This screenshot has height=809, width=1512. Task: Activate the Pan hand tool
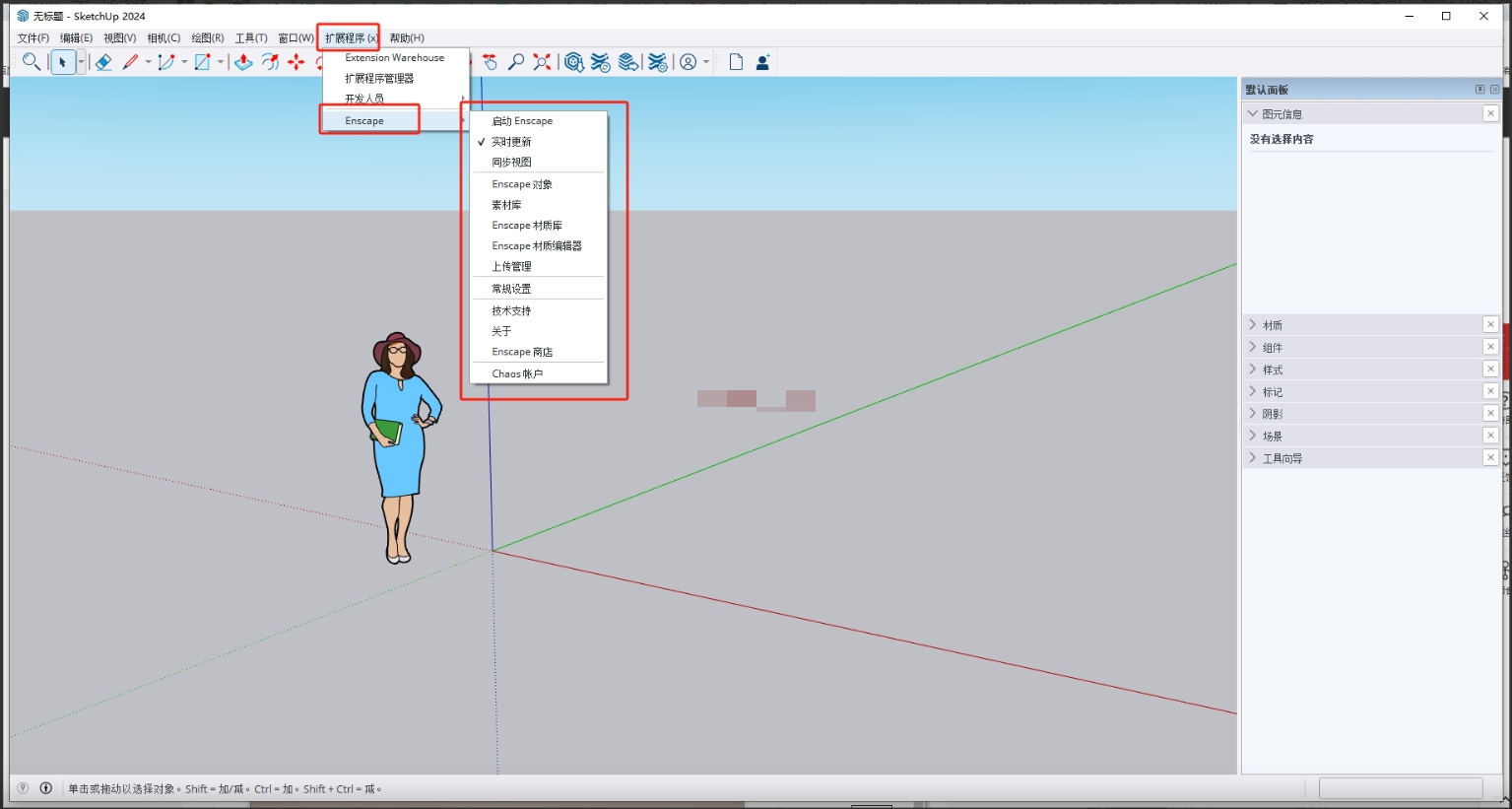click(491, 62)
